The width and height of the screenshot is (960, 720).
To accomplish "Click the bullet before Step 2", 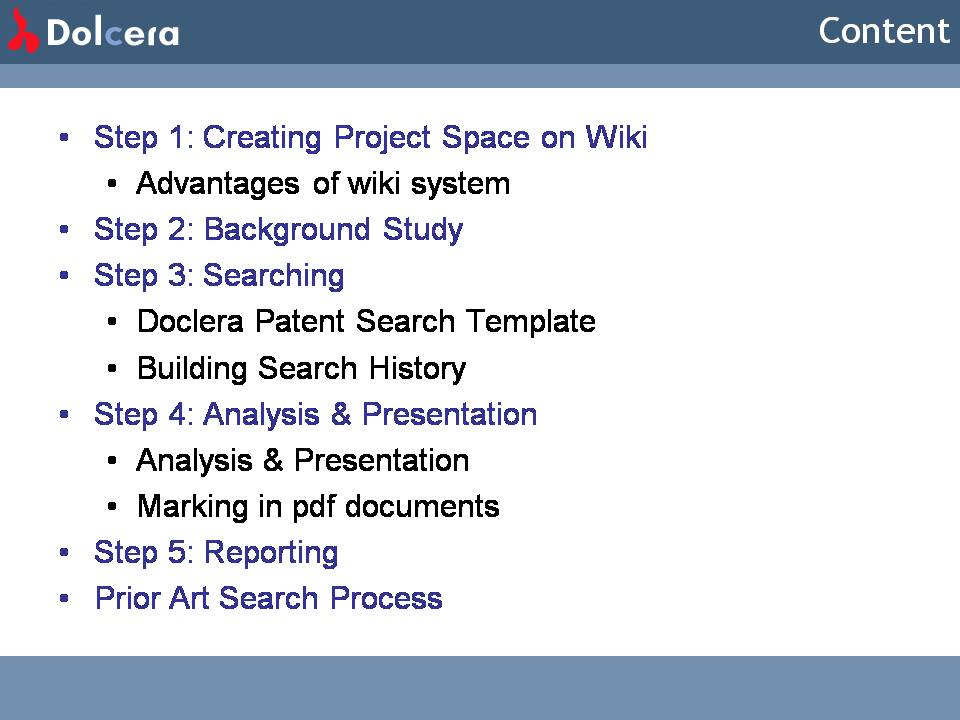I will [x=65, y=230].
